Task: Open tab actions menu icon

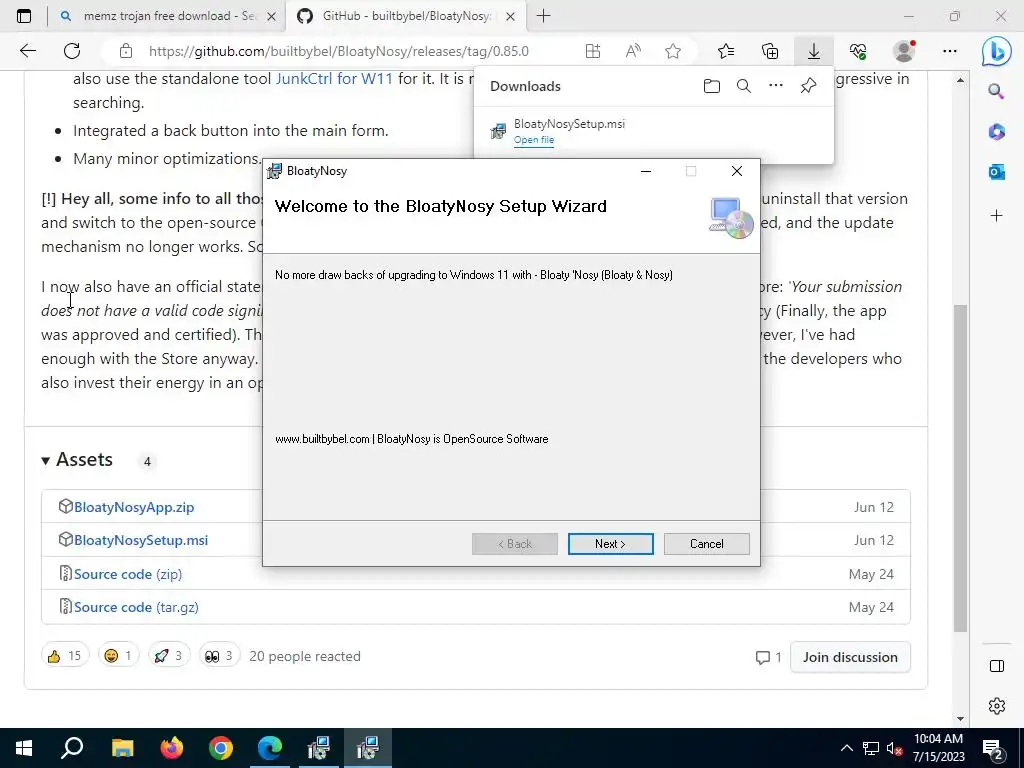Action: 24,16
